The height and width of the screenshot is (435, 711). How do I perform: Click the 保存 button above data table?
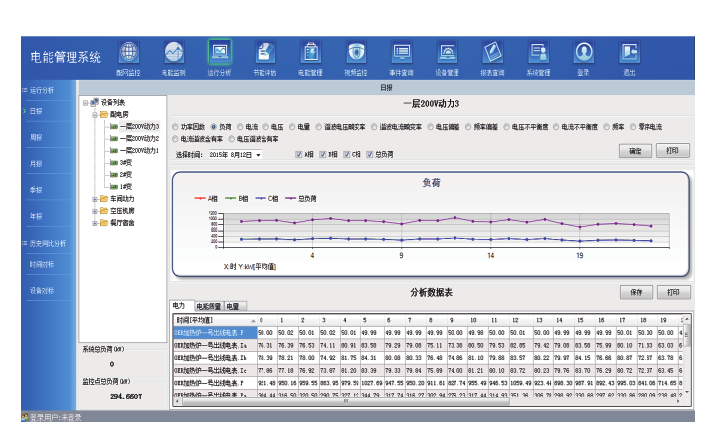coord(634,292)
